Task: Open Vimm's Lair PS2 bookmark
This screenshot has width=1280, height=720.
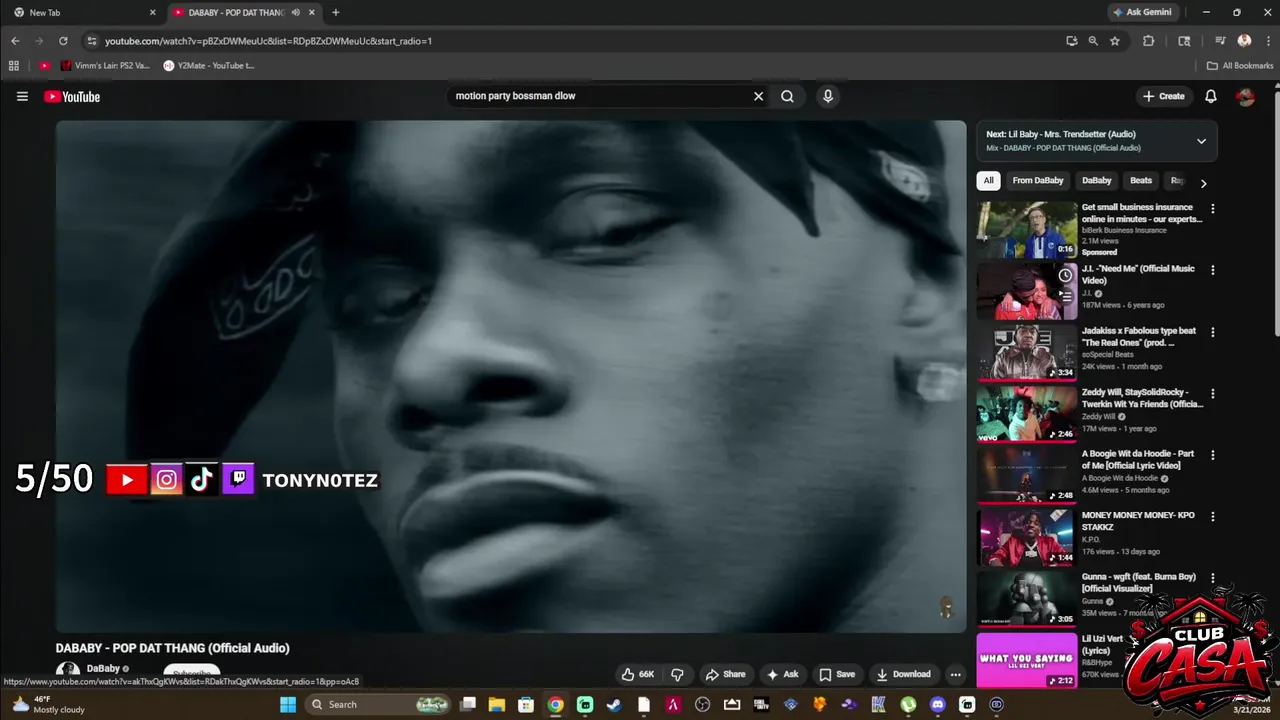Action: pyautogui.click(x=105, y=66)
